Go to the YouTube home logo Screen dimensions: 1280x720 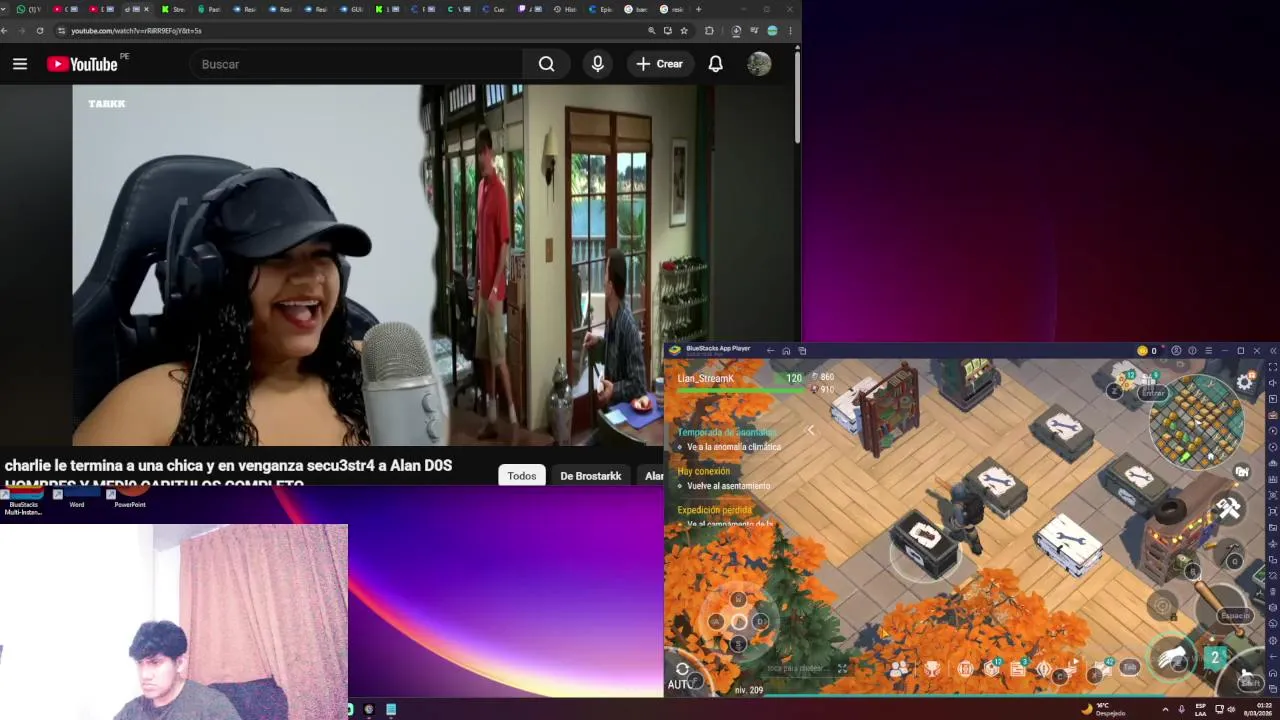pos(82,64)
